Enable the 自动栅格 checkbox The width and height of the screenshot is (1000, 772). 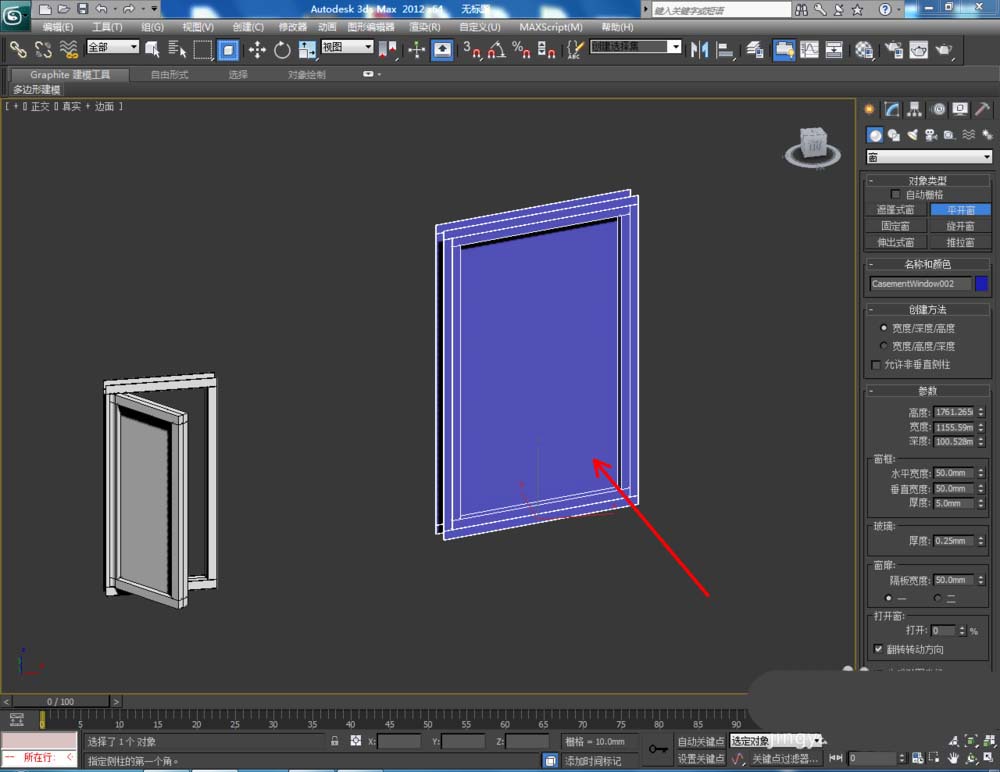(x=896, y=195)
